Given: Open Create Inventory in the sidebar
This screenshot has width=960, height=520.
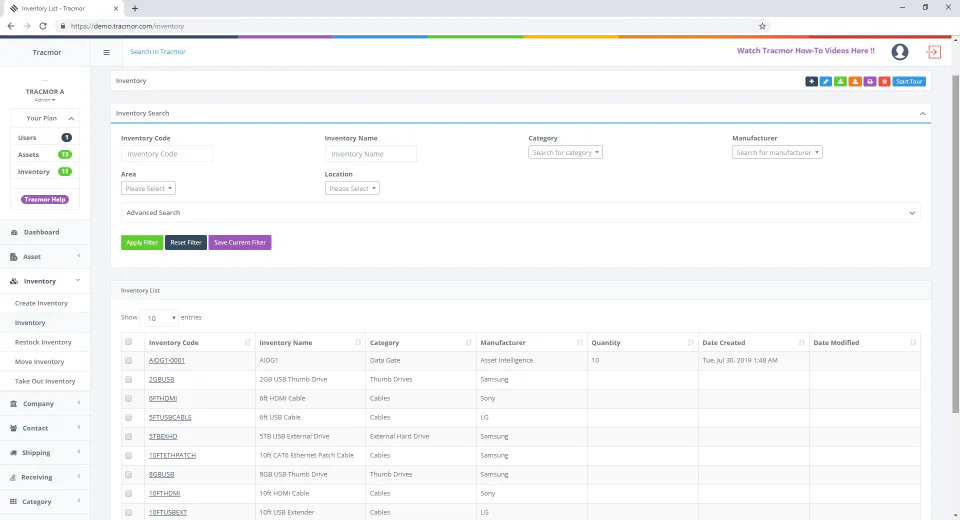Looking at the screenshot, I should pos(41,303).
